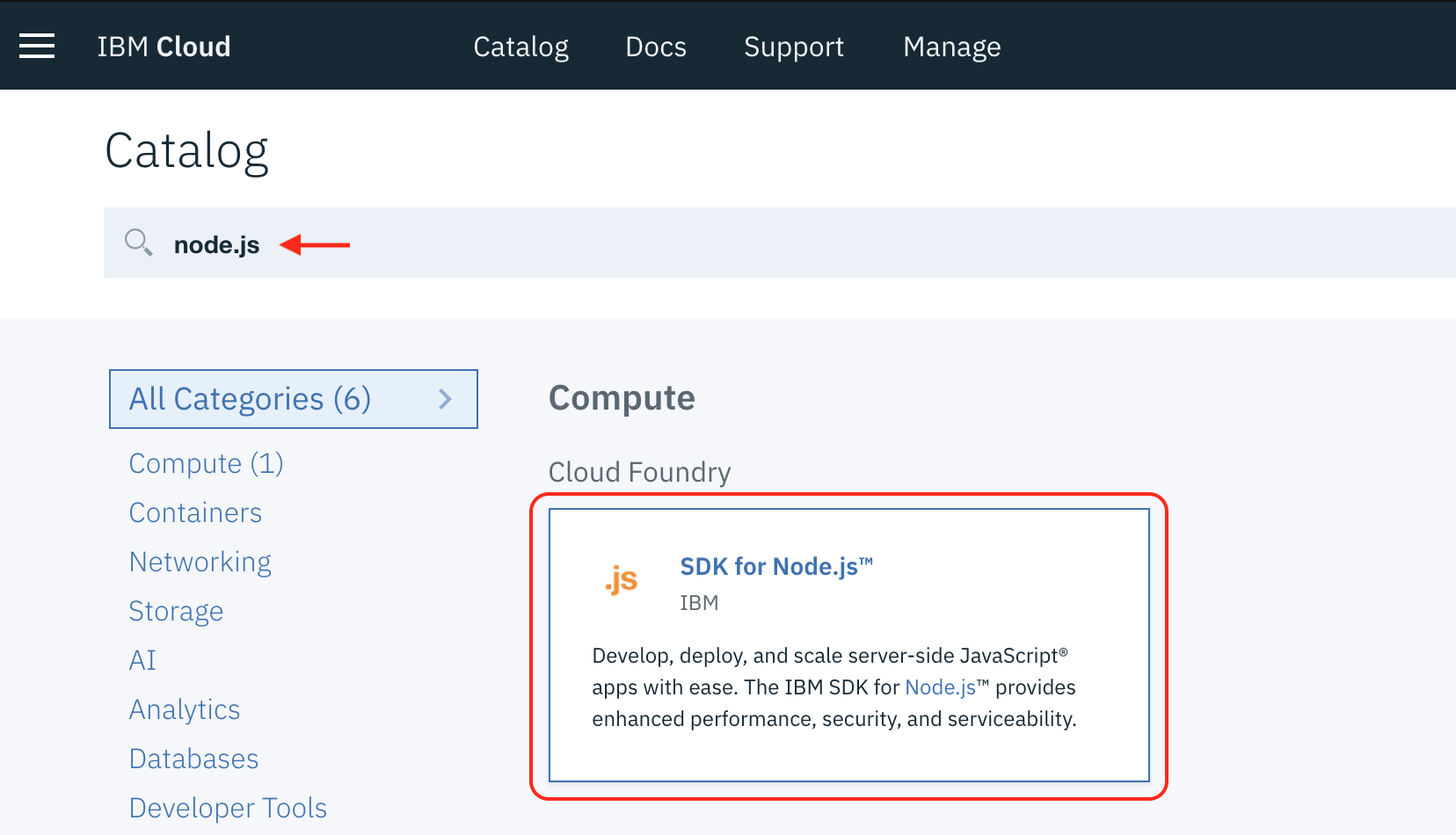Open the Catalog menu item
The width and height of the screenshot is (1456, 835).
point(521,47)
